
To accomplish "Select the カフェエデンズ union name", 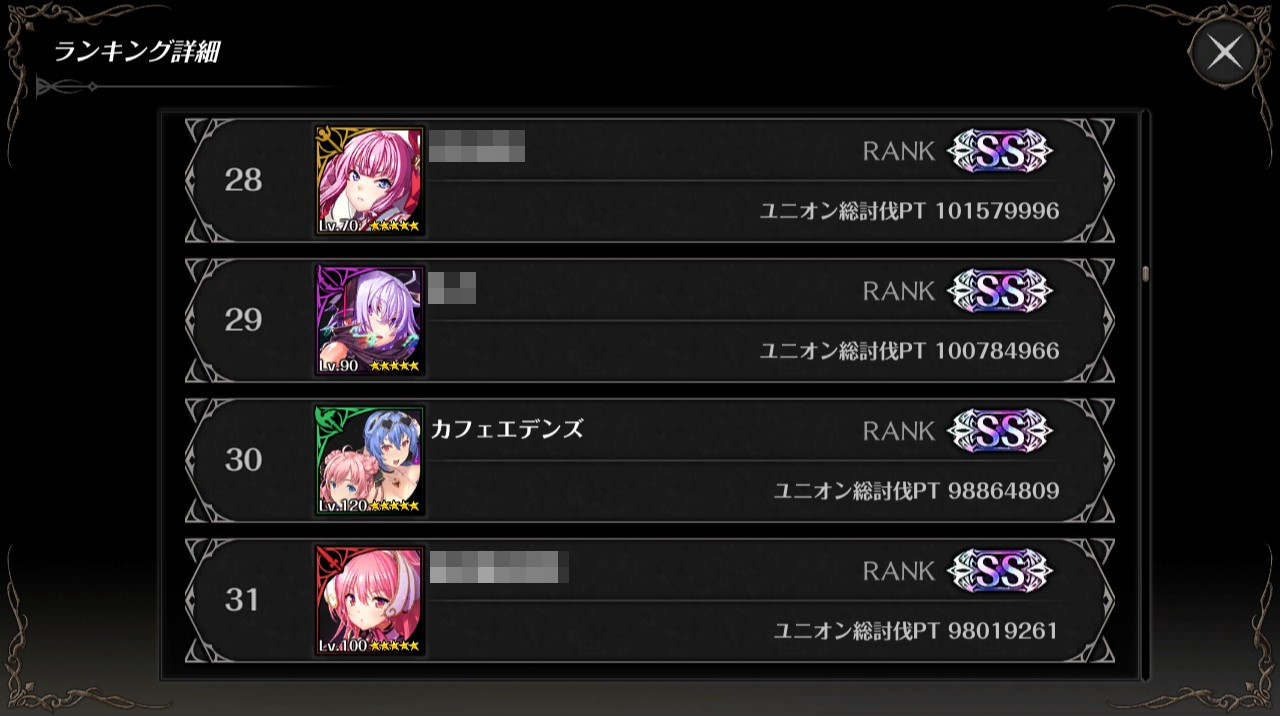I will 507,430.
